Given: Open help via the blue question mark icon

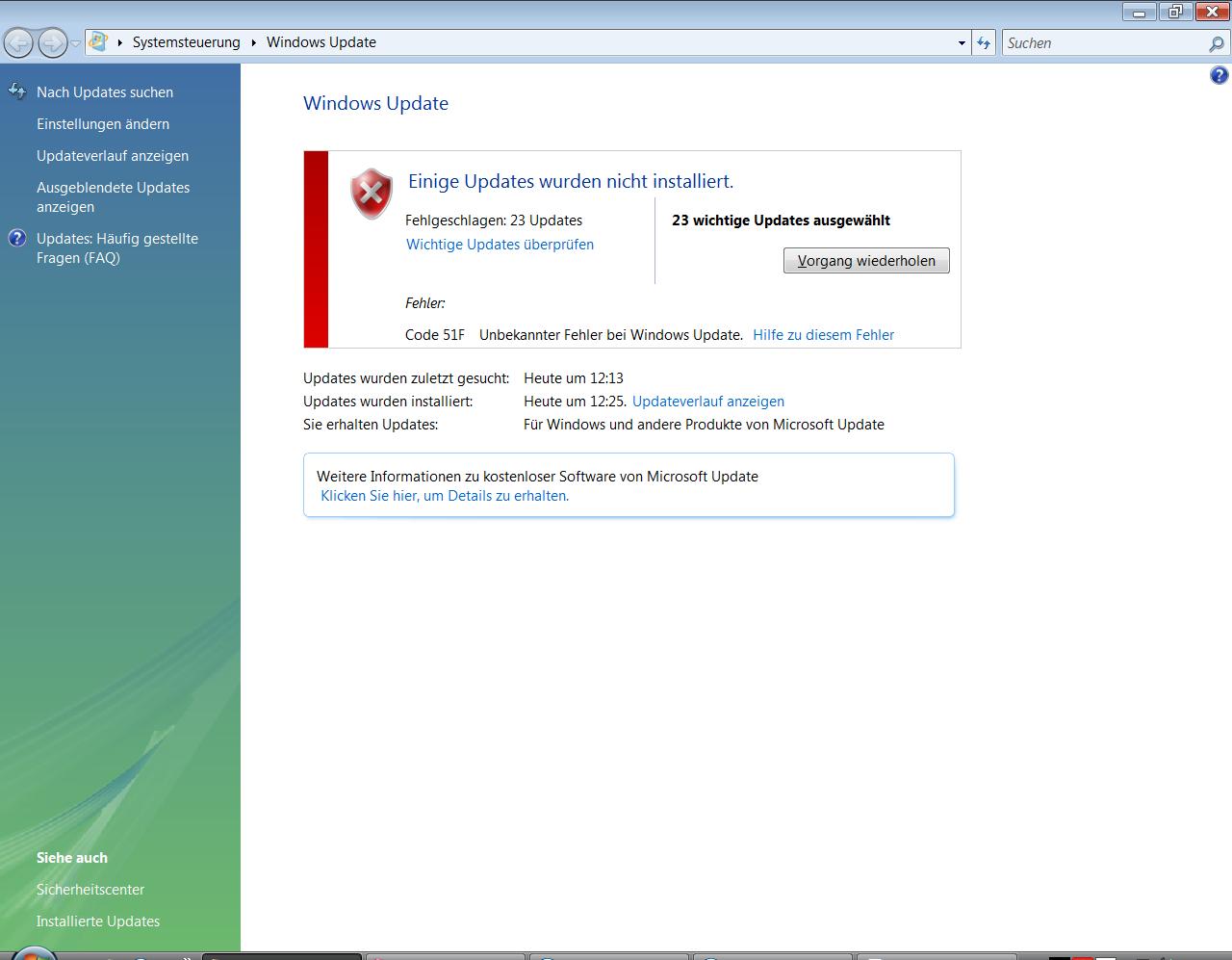Looking at the screenshot, I should coord(1219,75).
